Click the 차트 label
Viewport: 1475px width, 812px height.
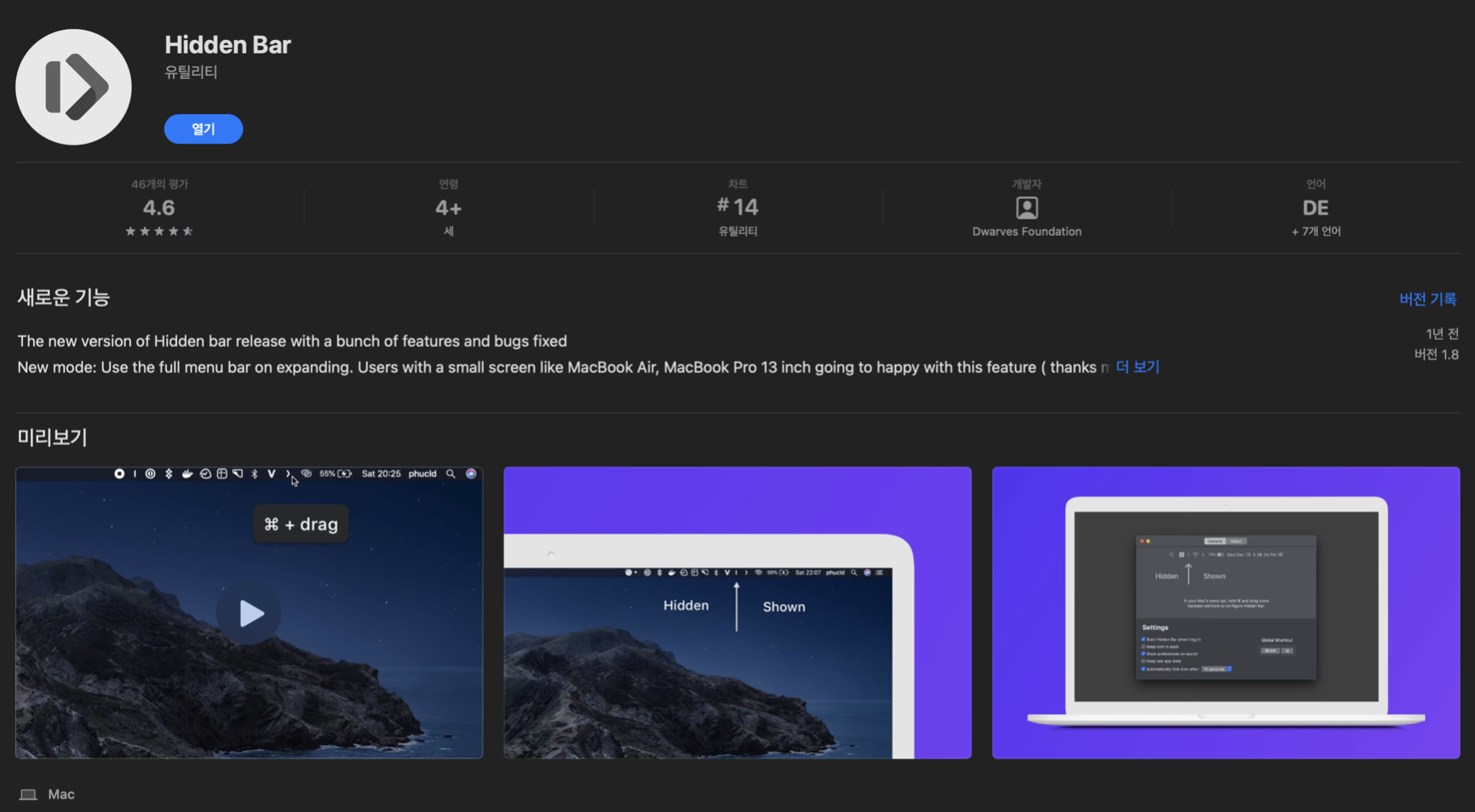coord(737,184)
